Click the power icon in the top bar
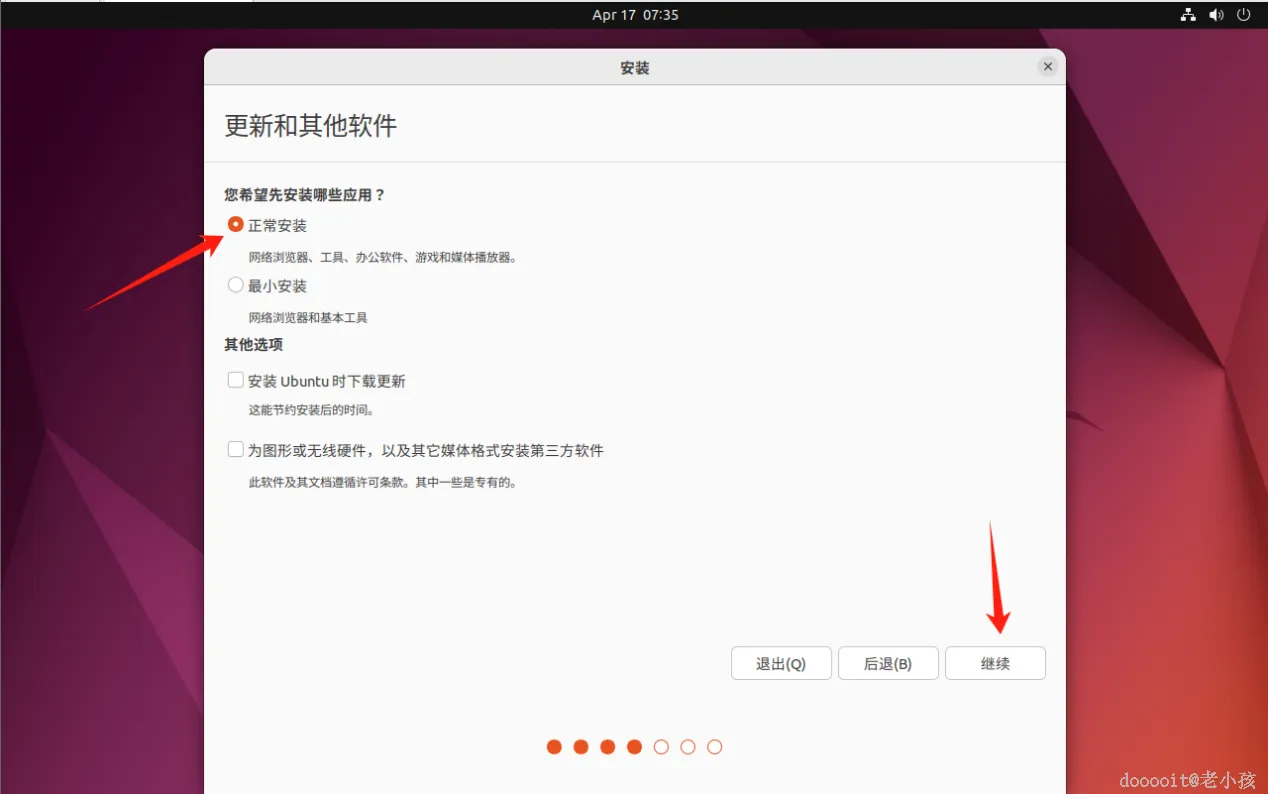This screenshot has height=794, width=1268. (x=1245, y=14)
